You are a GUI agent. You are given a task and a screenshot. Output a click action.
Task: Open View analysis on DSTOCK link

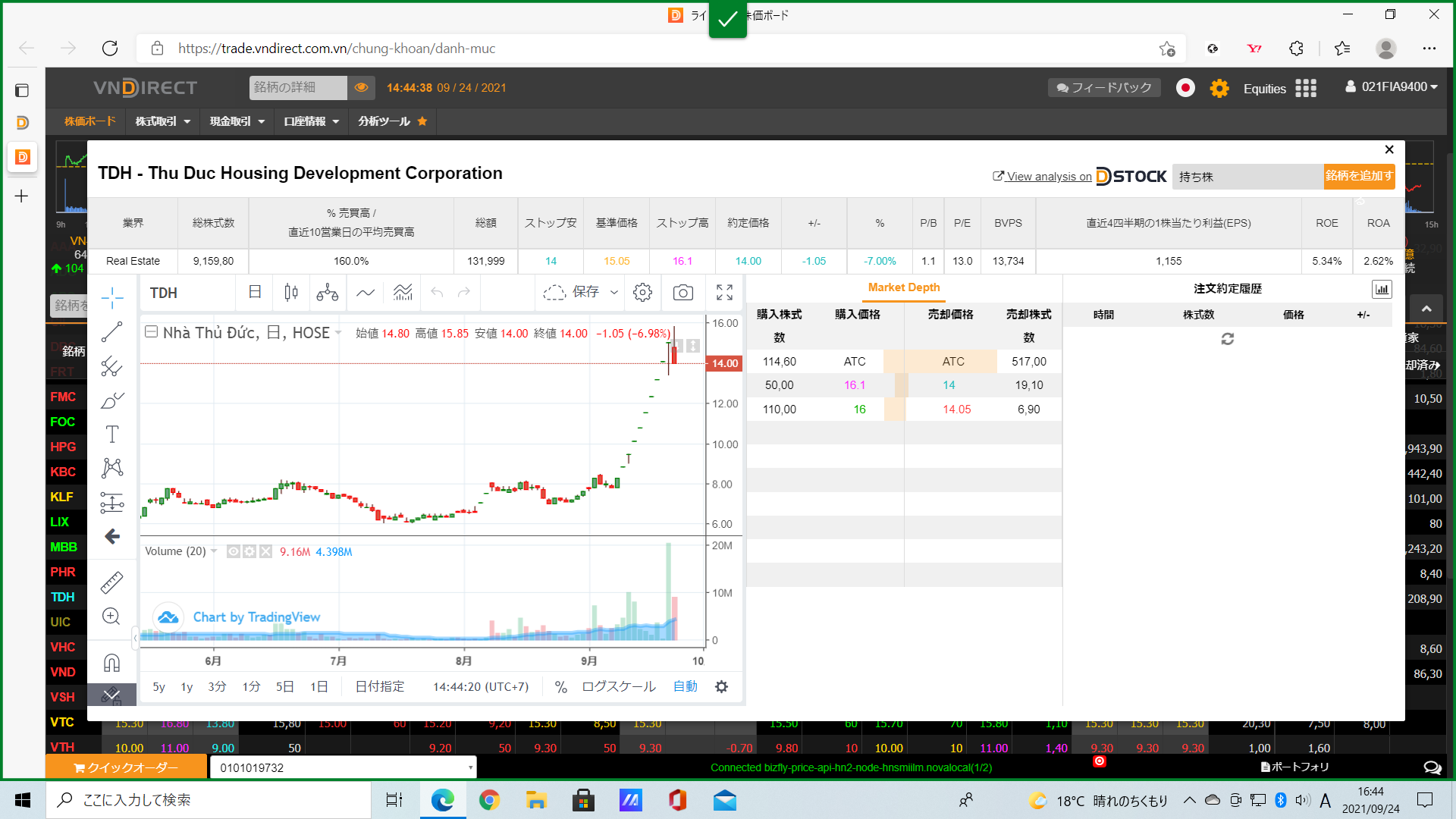1080,177
